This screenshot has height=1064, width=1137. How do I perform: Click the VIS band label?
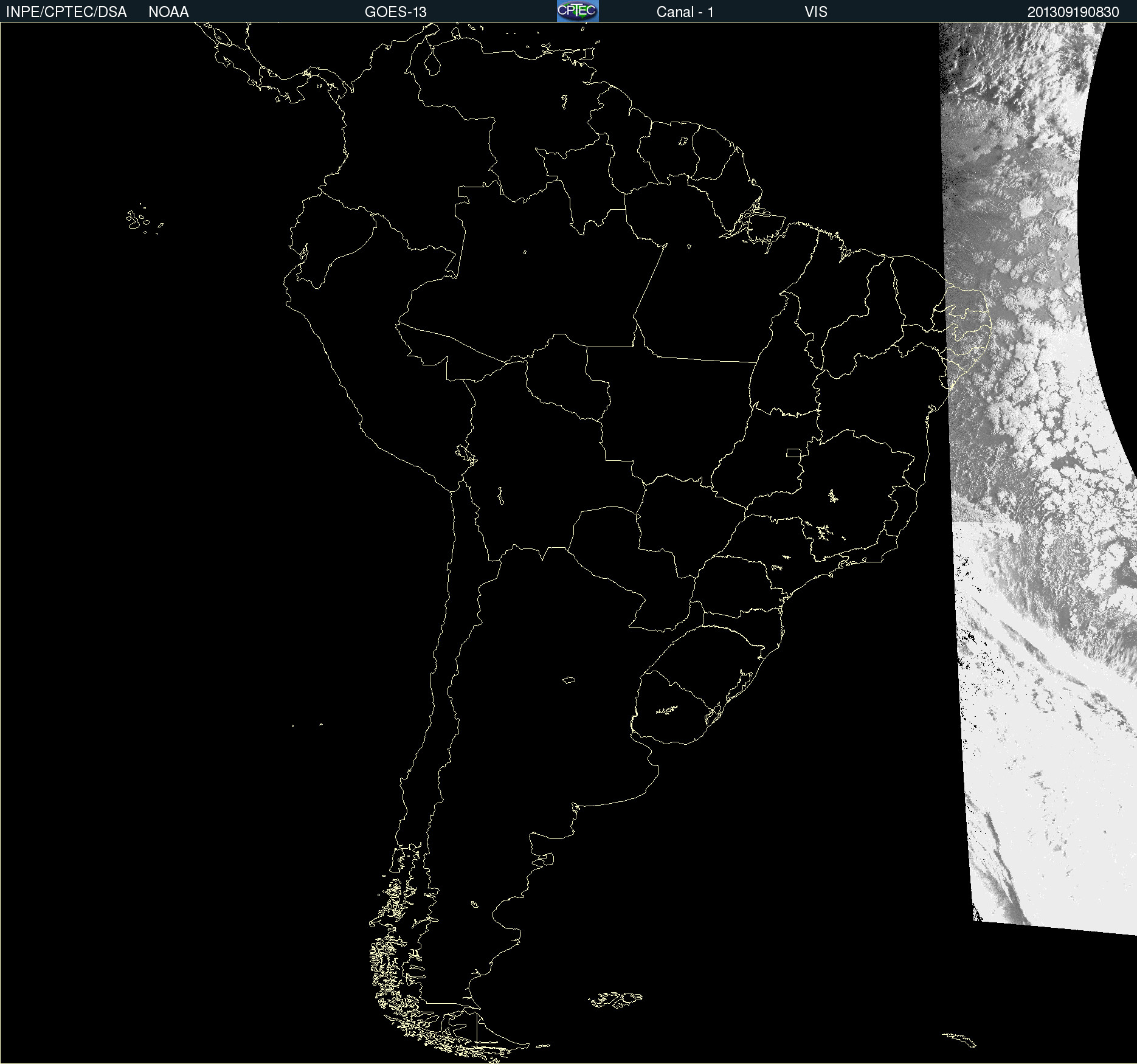815,12
